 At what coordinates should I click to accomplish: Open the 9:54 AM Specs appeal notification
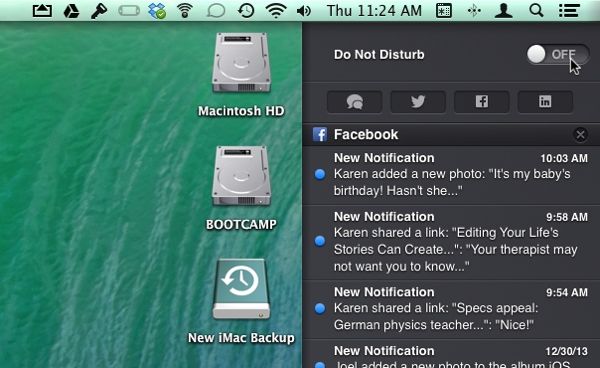click(451, 309)
